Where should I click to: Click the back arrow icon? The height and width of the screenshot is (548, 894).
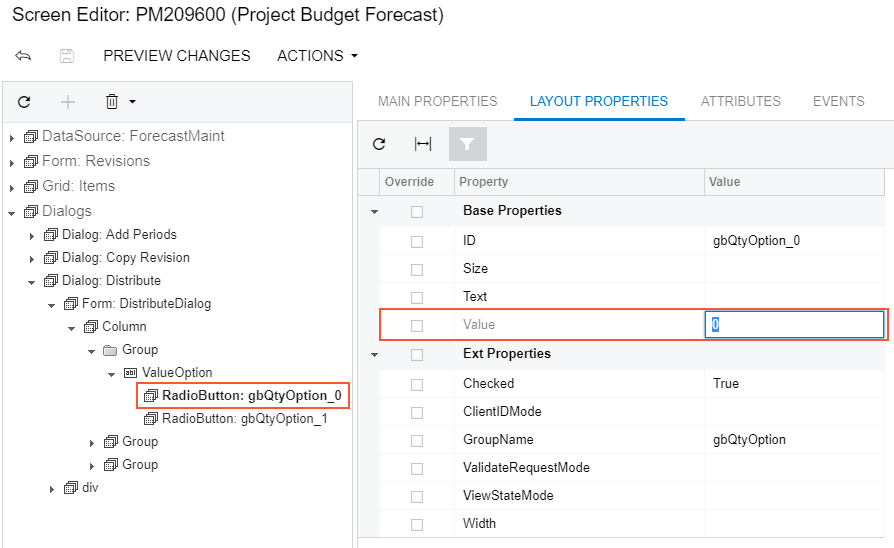(23, 56)
